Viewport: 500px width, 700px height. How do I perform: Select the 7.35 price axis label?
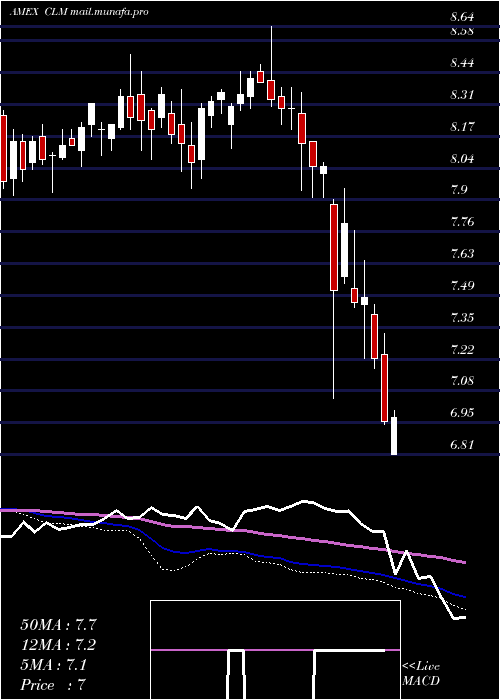coord(462,318)
